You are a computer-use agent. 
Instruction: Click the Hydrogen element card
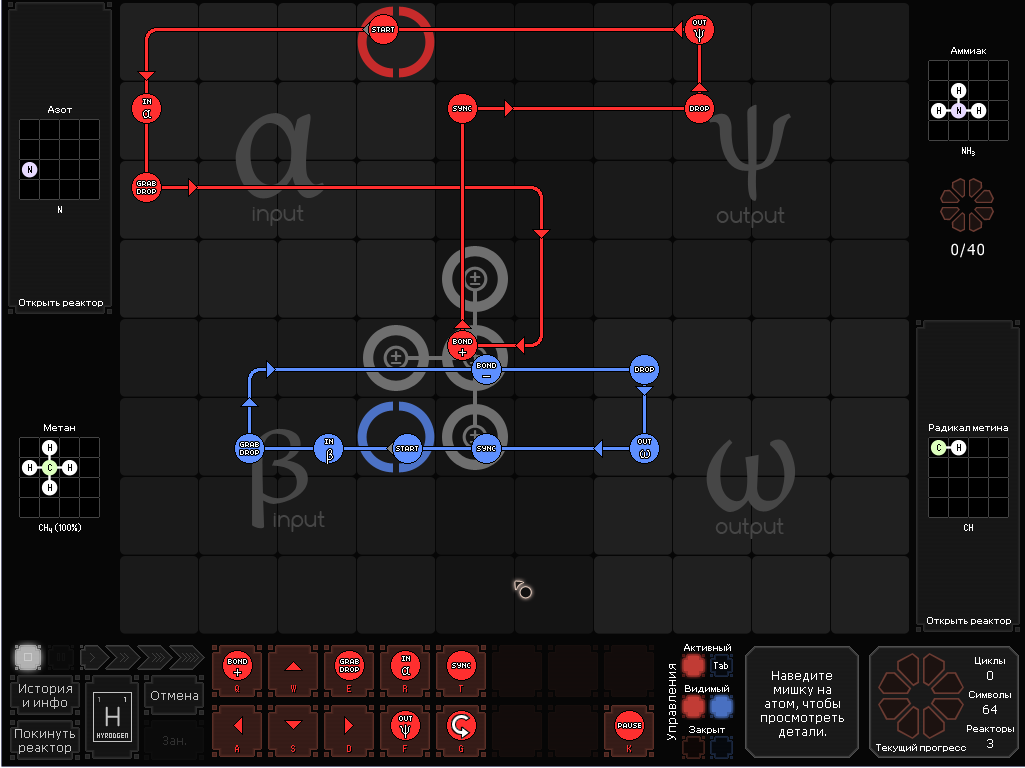[x=112, y=717]
